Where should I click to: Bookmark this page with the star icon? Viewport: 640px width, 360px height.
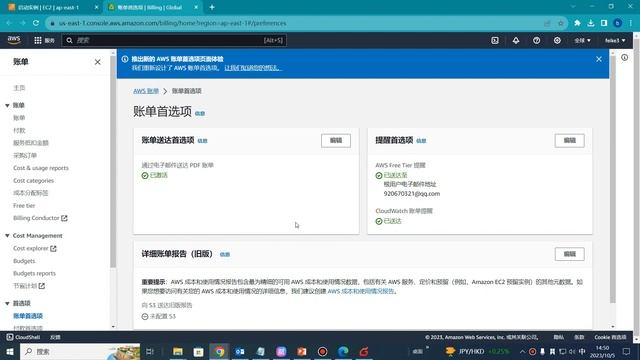click(x=560, y=23)
